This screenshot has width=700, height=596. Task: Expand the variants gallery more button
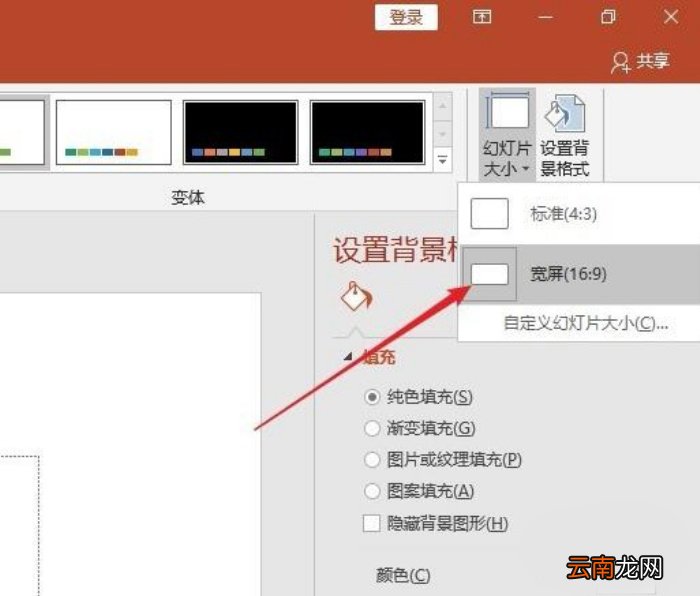coord(442,159)
